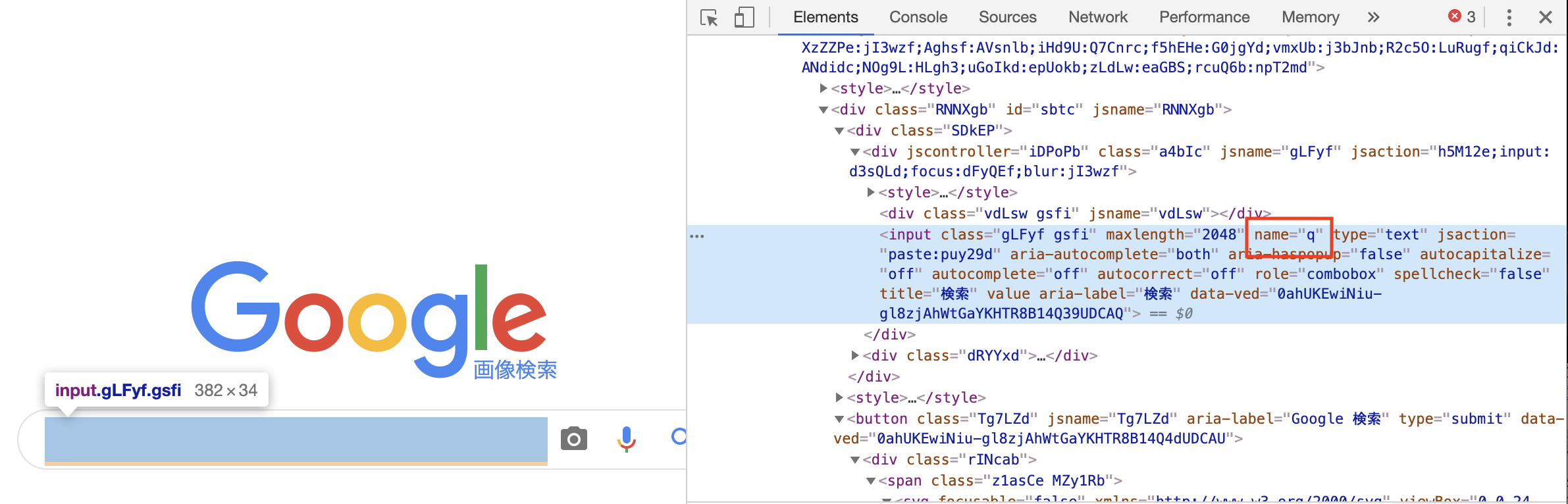
Task: Click the role="combobox" attribute
Action: (1319, 274)
